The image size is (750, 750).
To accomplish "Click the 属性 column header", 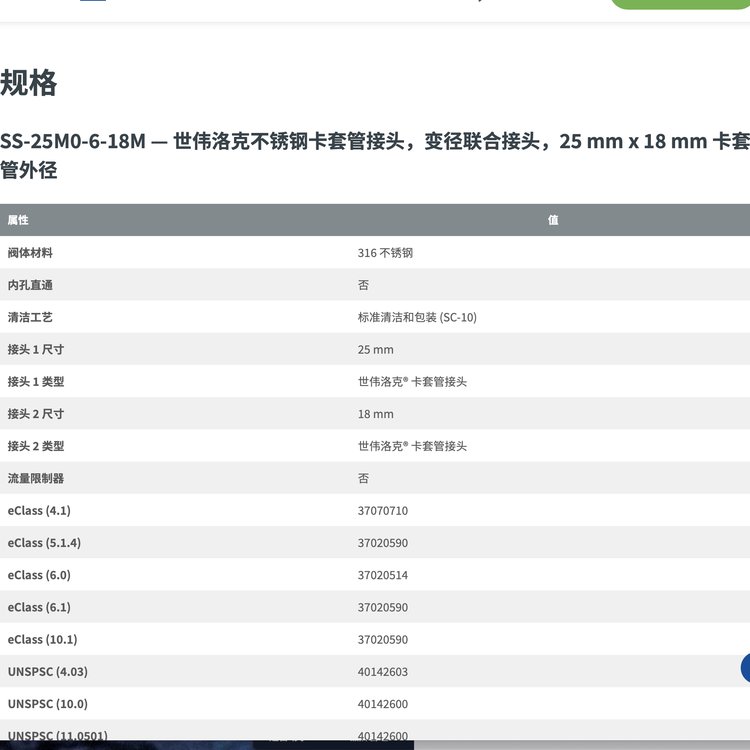I will 18,220.
